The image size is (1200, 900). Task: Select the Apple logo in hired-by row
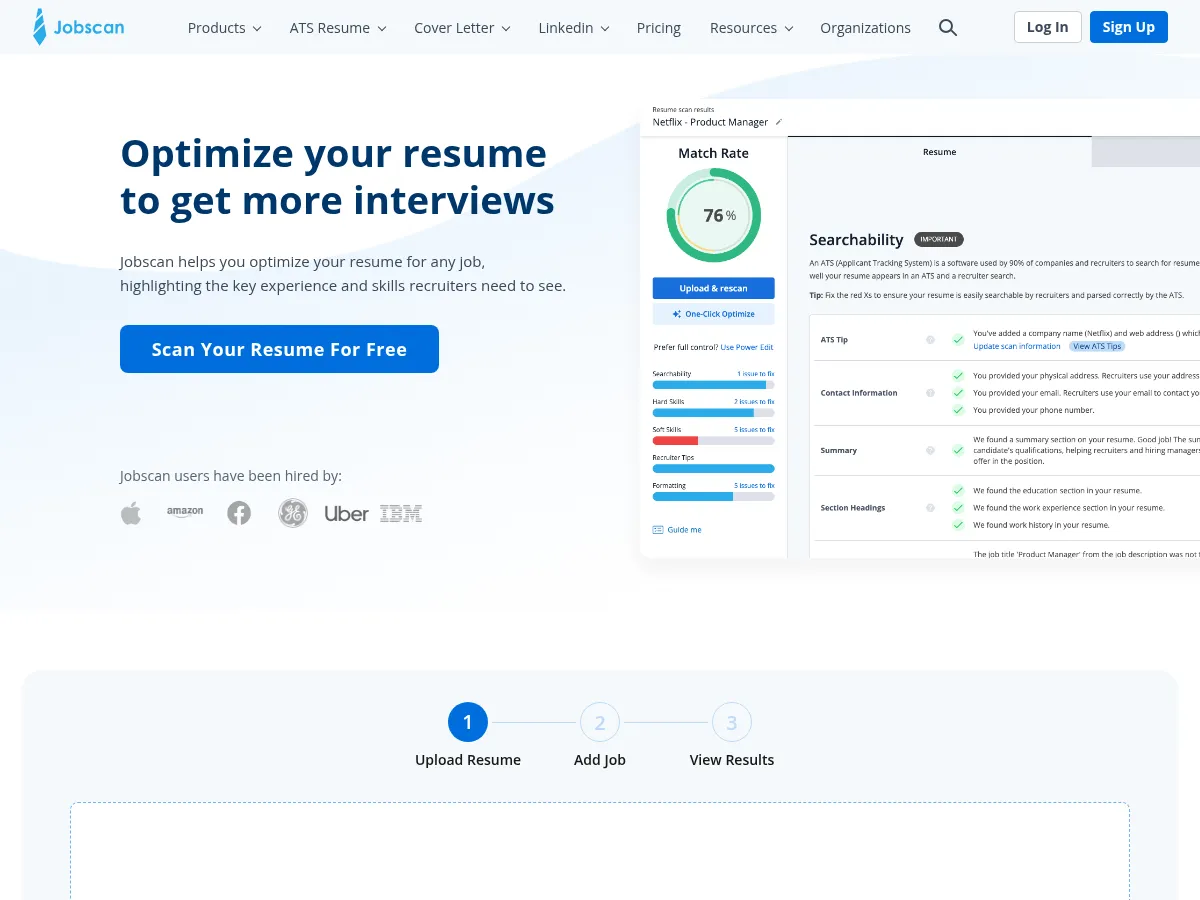(x=131, y=512)
